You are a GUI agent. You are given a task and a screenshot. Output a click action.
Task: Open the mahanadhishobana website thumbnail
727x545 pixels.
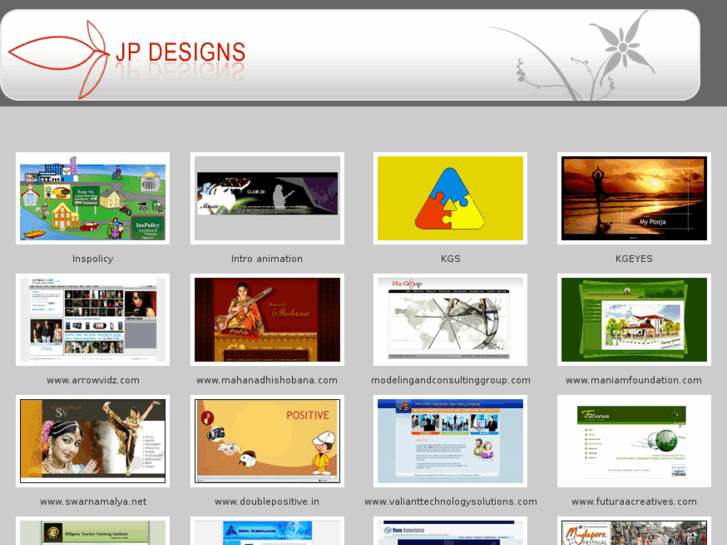pos(267,320)
